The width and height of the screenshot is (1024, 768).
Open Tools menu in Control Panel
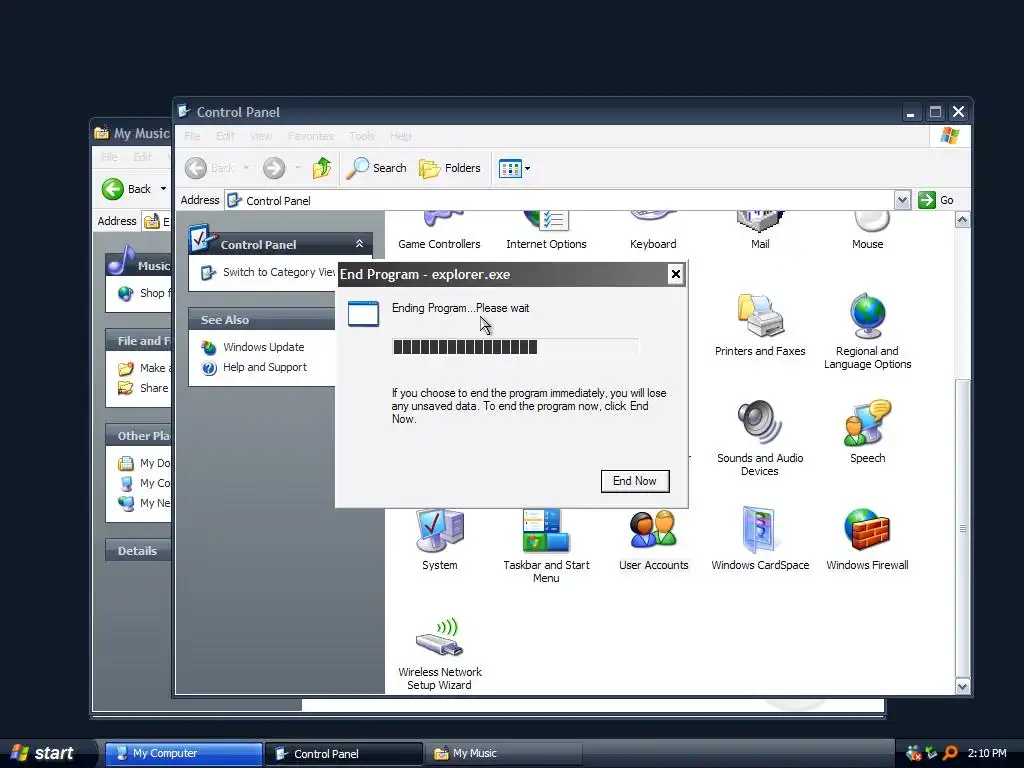(362, 136)
